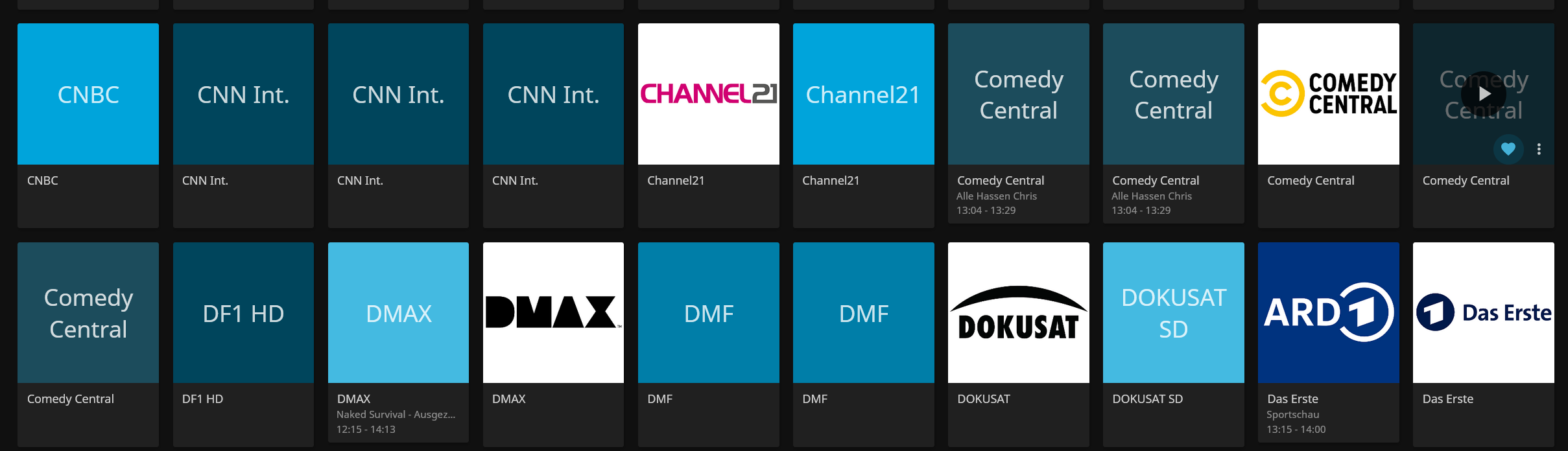Viewport: 1568px width, 451px height.
Task: Click the '12:15 - 14:13' time text
Action: point(366,429)
